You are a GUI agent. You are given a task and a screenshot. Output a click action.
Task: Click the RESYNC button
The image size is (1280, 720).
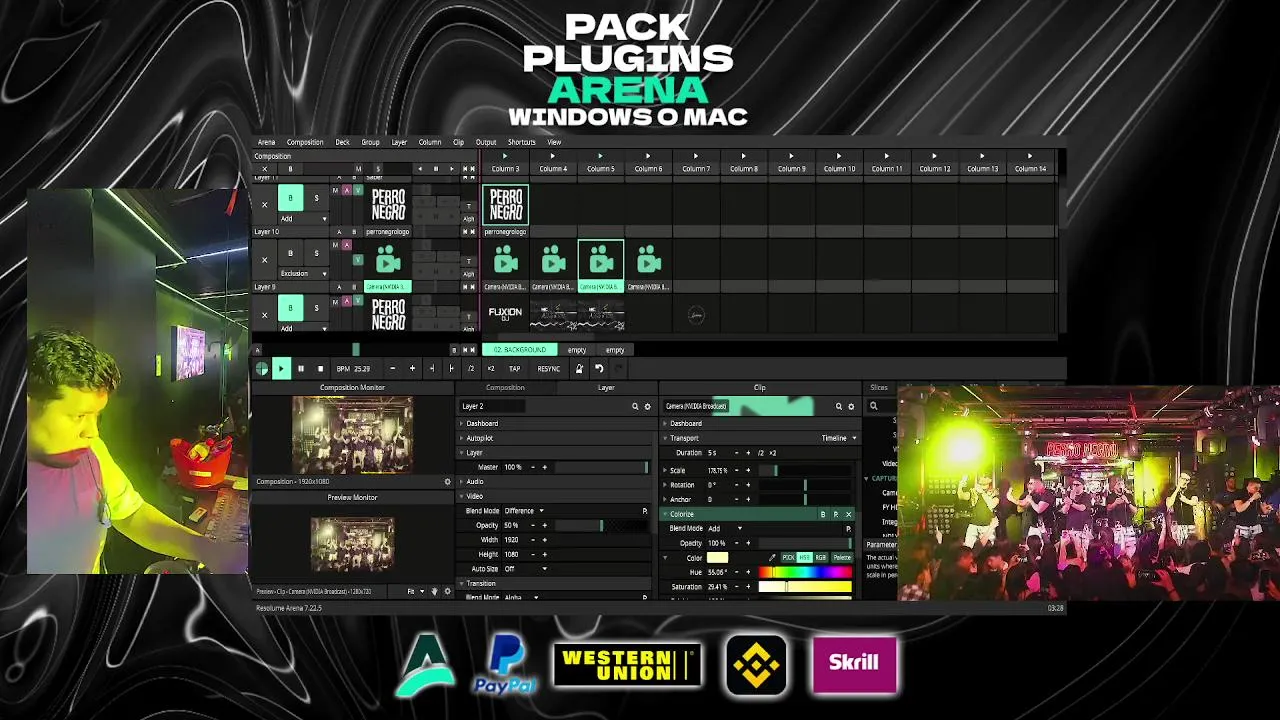(x=549, y=369)
